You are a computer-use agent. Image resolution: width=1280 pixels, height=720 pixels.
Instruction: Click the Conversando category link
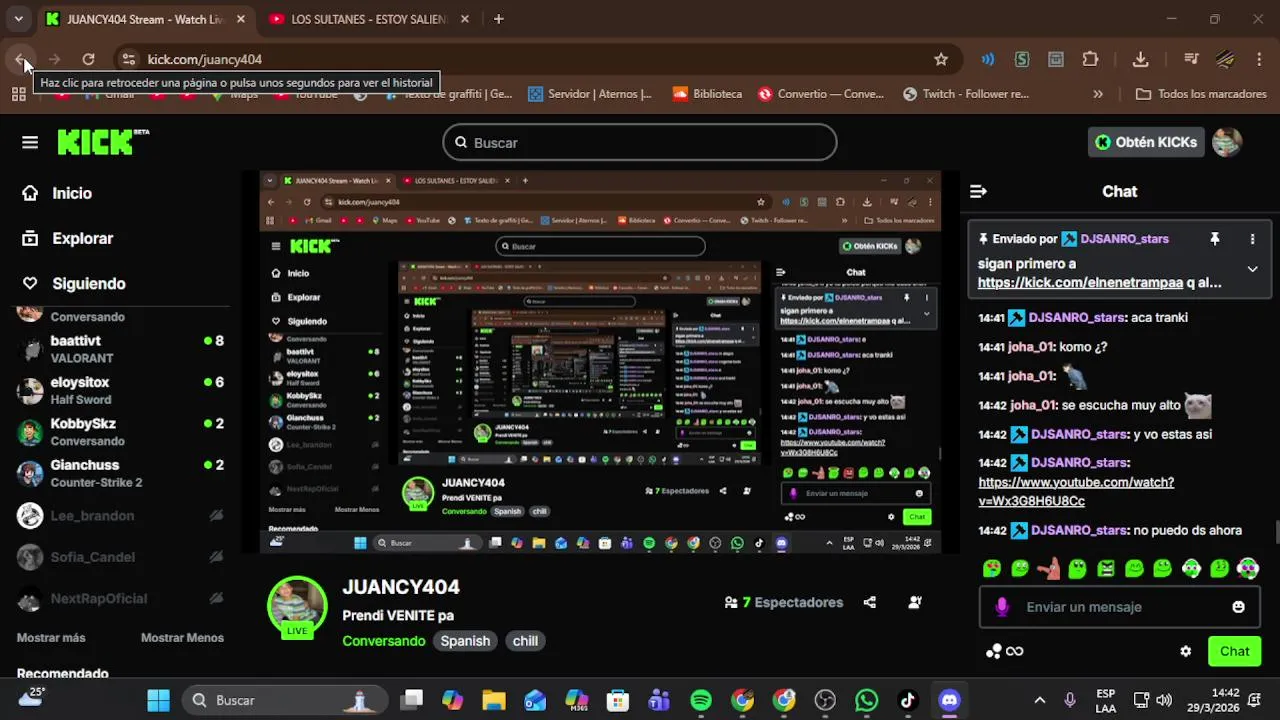(384, 641)
